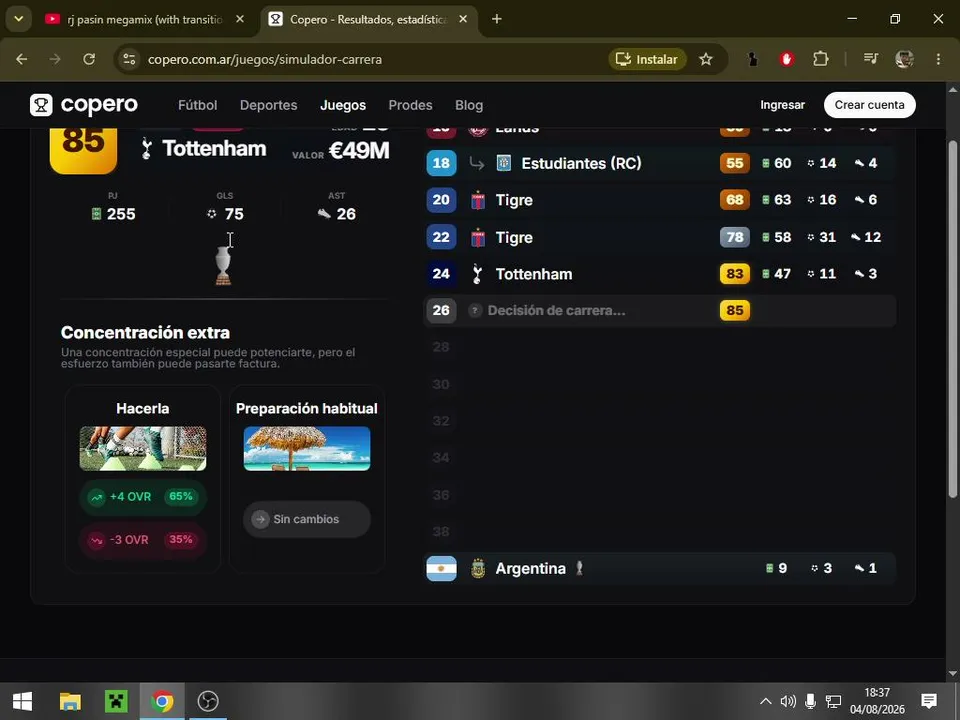Image resolution: width=960 pixels, height=720 pixels.
Task: Click the Copero trophy logo icon
Action: (41, 105)
